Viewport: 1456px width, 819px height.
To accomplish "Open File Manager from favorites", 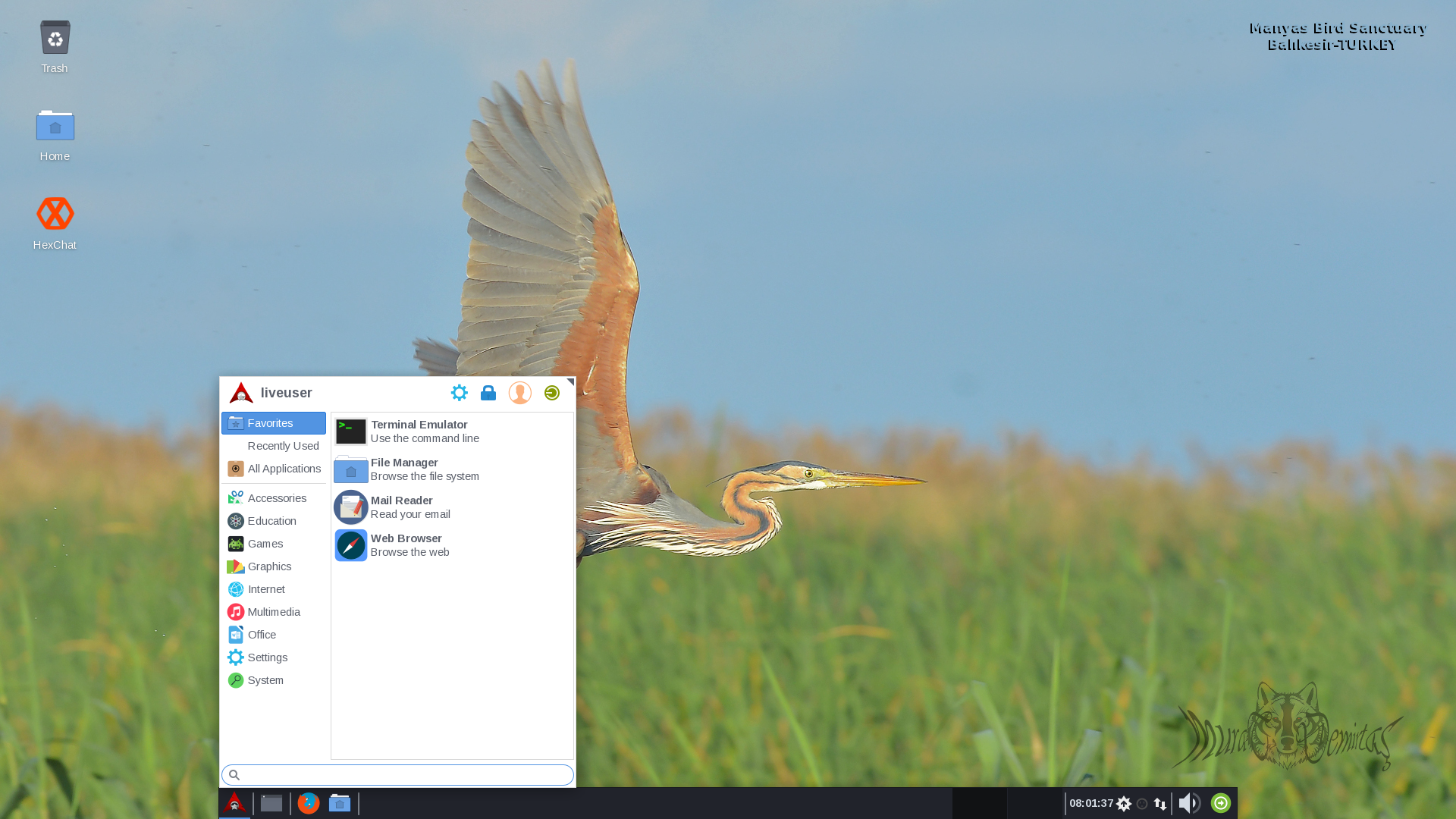I will tap(453, 469).
